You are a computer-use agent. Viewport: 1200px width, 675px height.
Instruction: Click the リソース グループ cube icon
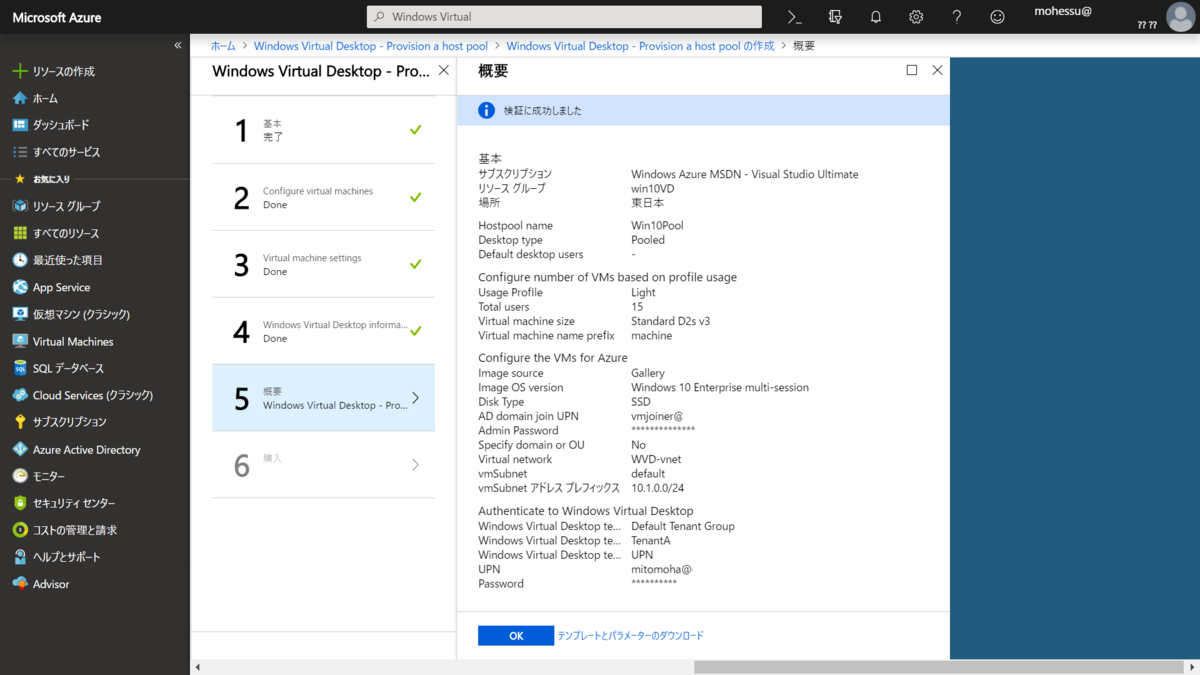pos(19,206)
